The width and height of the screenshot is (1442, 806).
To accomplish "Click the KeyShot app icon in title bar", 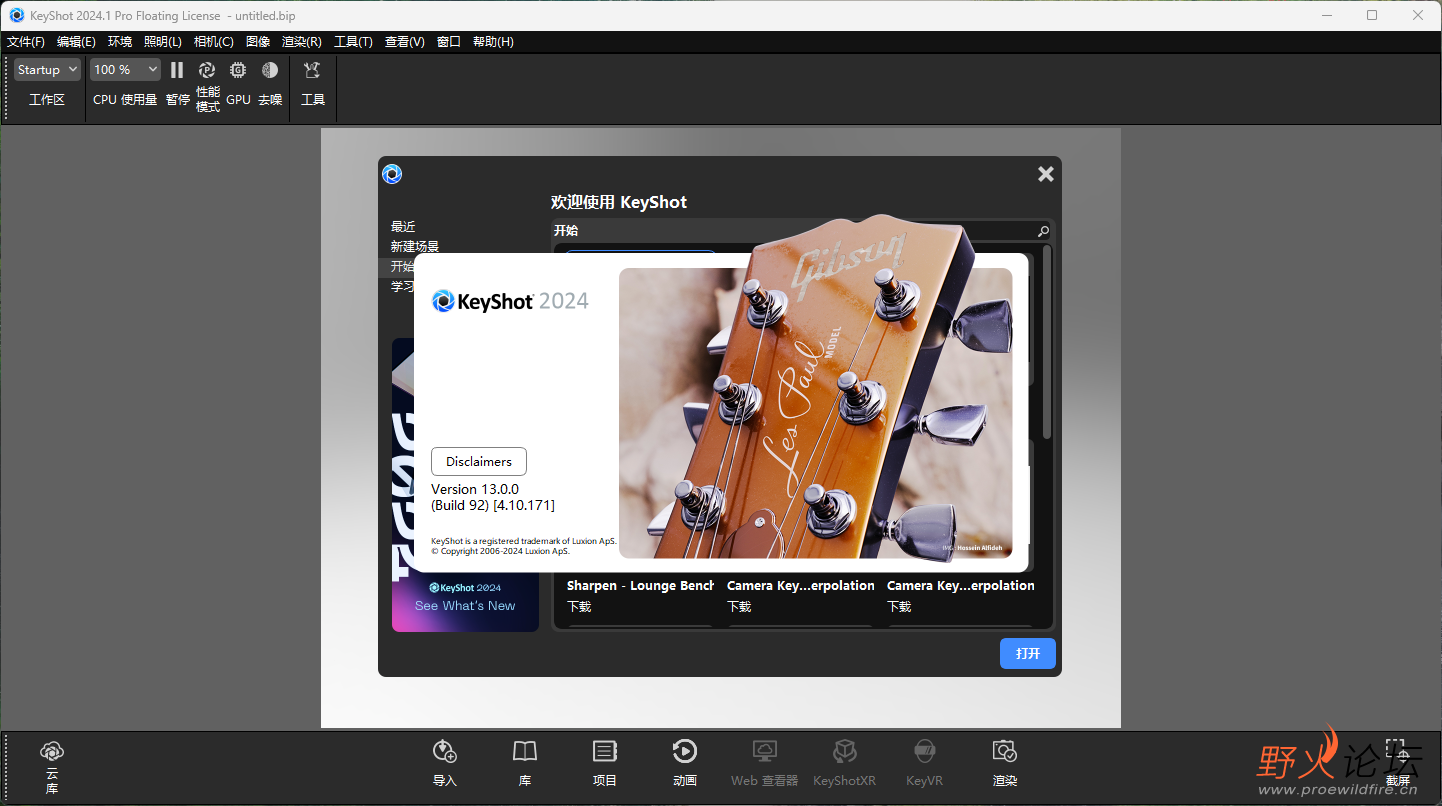I will point(17,15).
